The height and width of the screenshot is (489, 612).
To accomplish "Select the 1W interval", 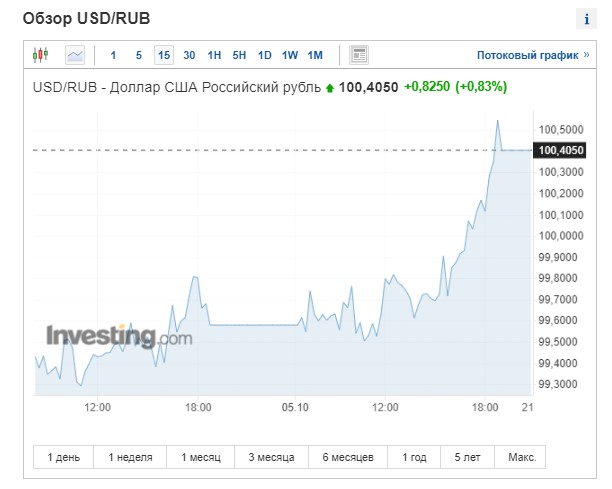I will pyautogui.click(x=290, y=55).
